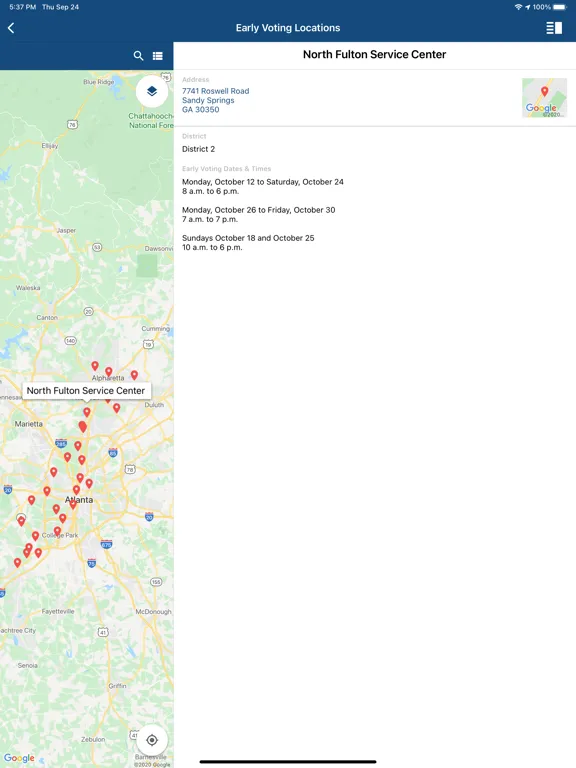Open the Google map thumbnail preview
This screenshot has width=576, height=768.
tap(545, 97)
